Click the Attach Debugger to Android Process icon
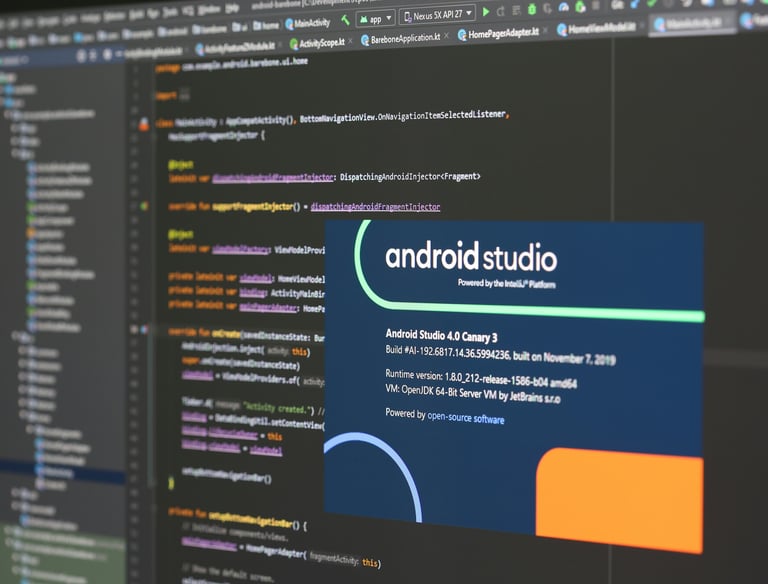768x584 pixels. pyautogui.click(x=580, y=7)
